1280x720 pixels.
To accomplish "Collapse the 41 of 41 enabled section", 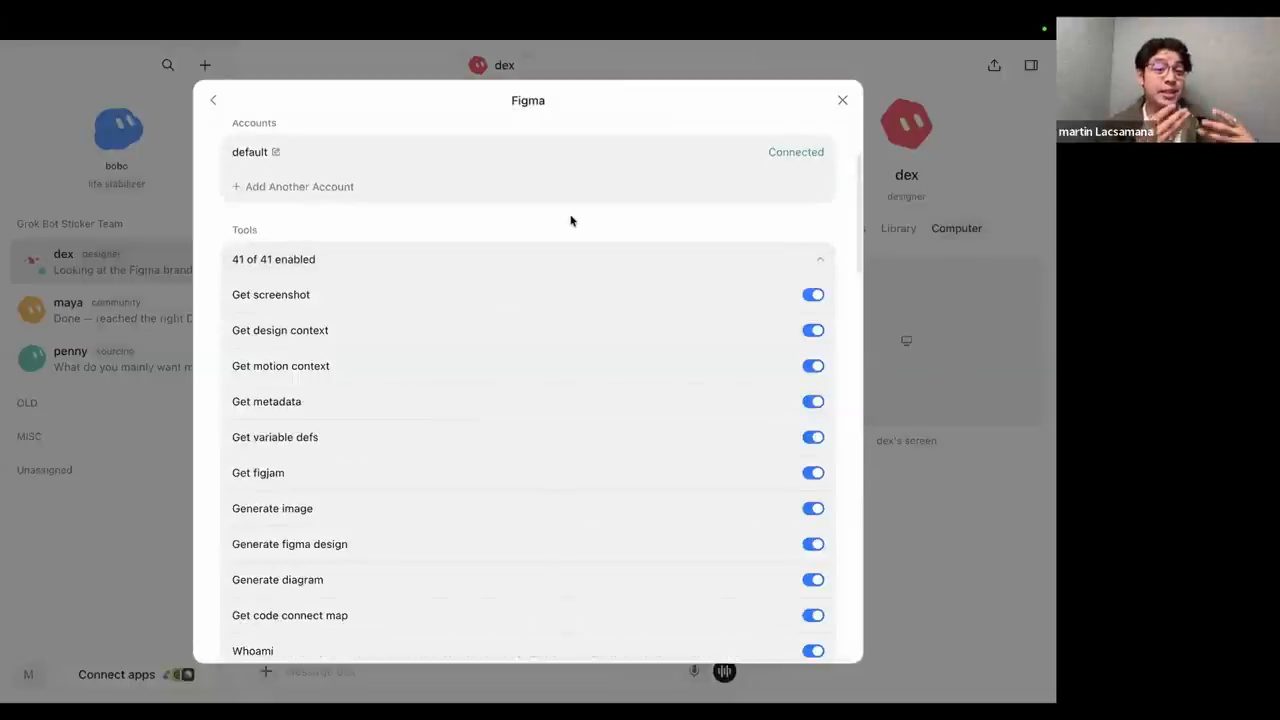I will pos(528,259).
